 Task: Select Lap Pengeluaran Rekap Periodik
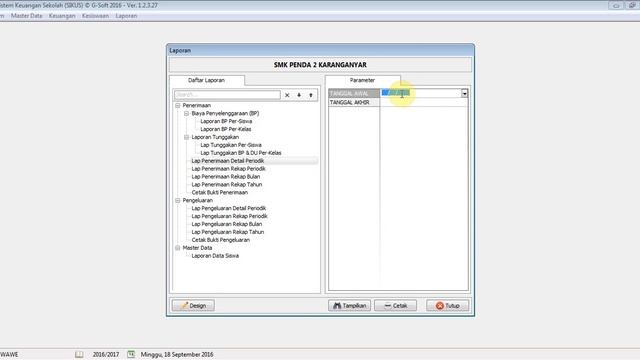click(x=229, y=216)
